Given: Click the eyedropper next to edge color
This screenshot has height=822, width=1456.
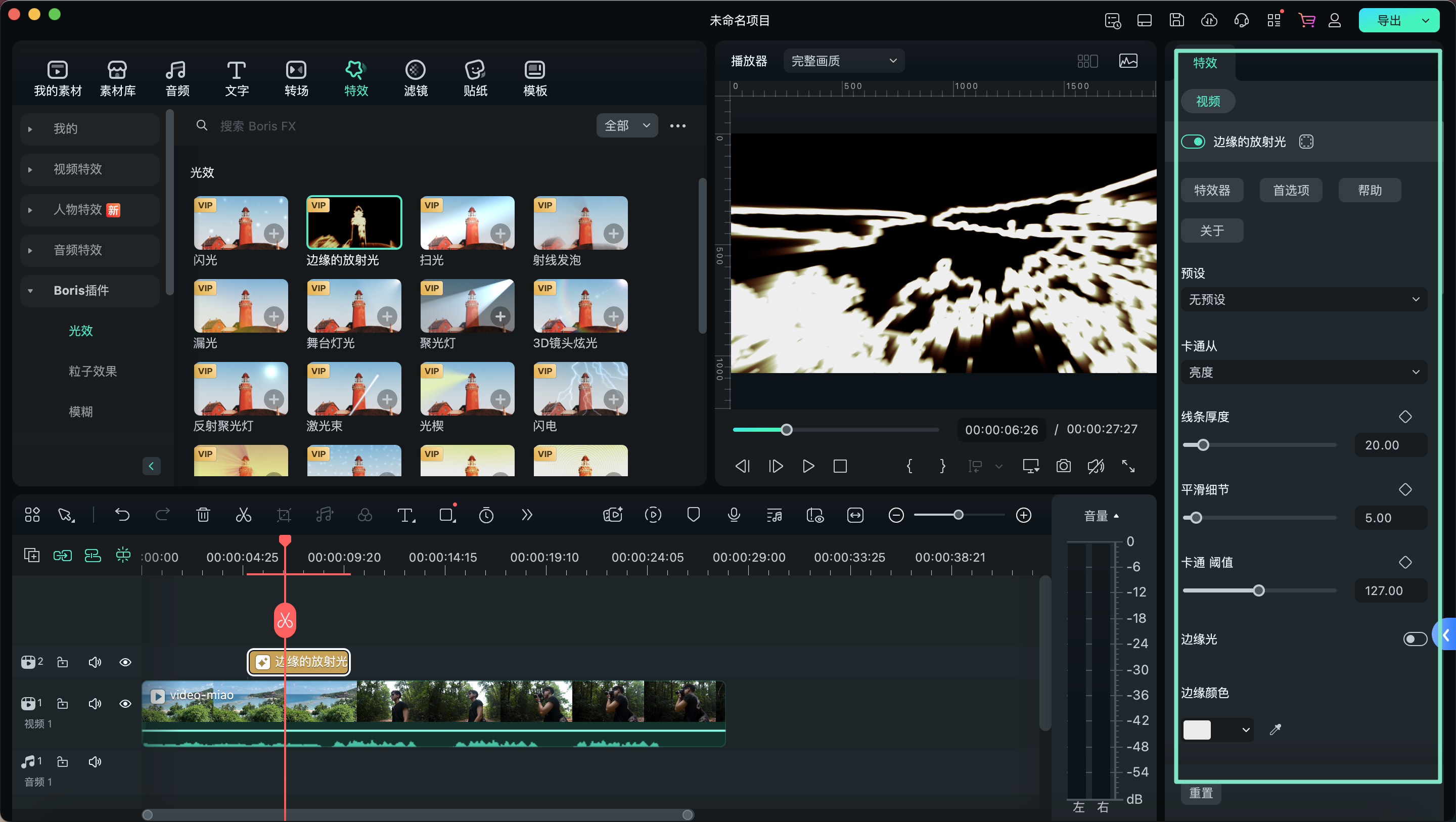Looking at the screenshot, I should [x=1275, y=730].
